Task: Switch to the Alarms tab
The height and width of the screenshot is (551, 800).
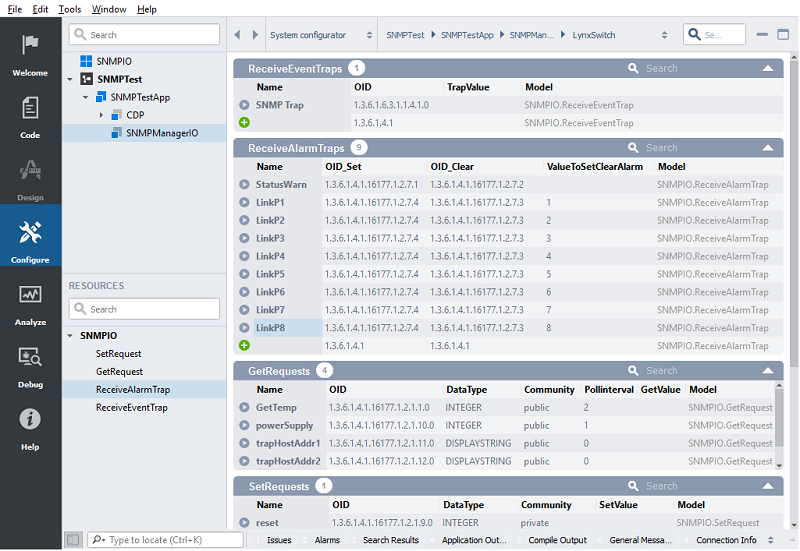Action: pyautogui.click(x=327, y=540)
